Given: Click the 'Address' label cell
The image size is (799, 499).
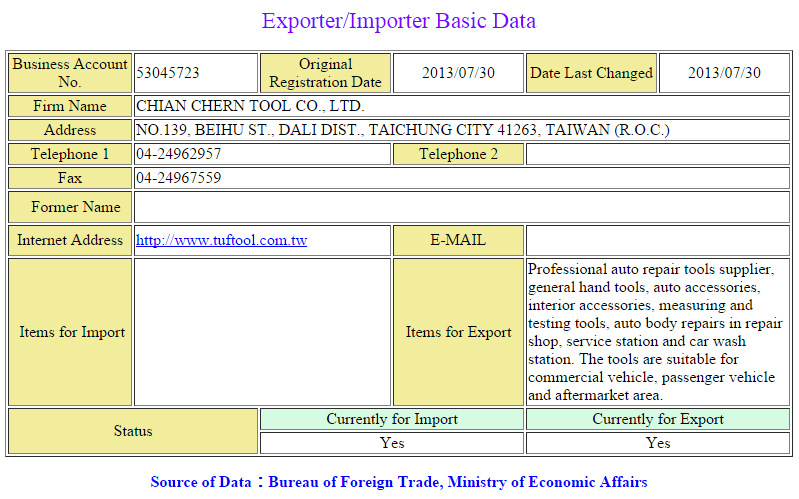Looking at the screenshot, I should (70, 130).
